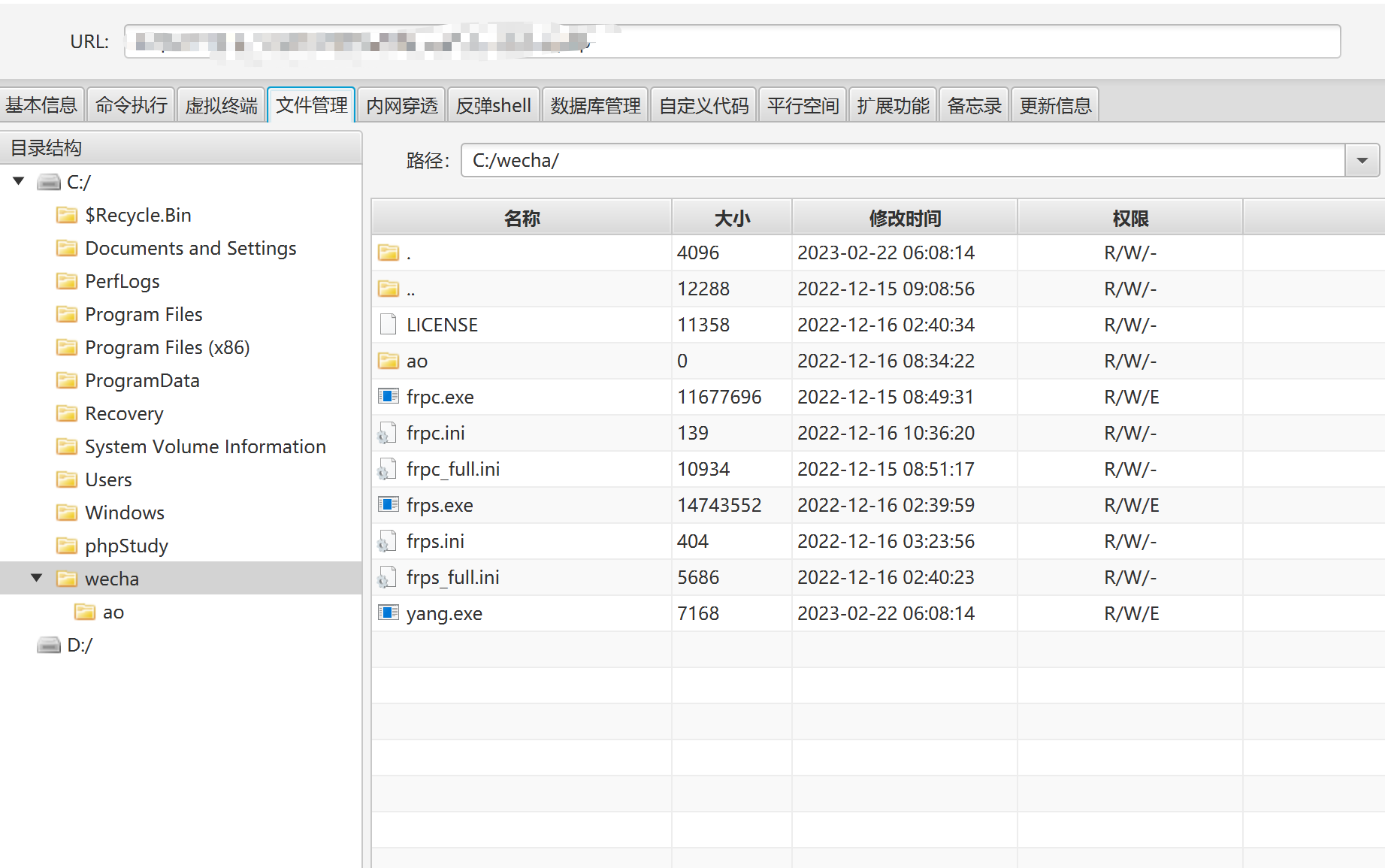Open the 内网穿透 tab
1385x868 pixels.
pyautogui.click(x=402, y=105)
